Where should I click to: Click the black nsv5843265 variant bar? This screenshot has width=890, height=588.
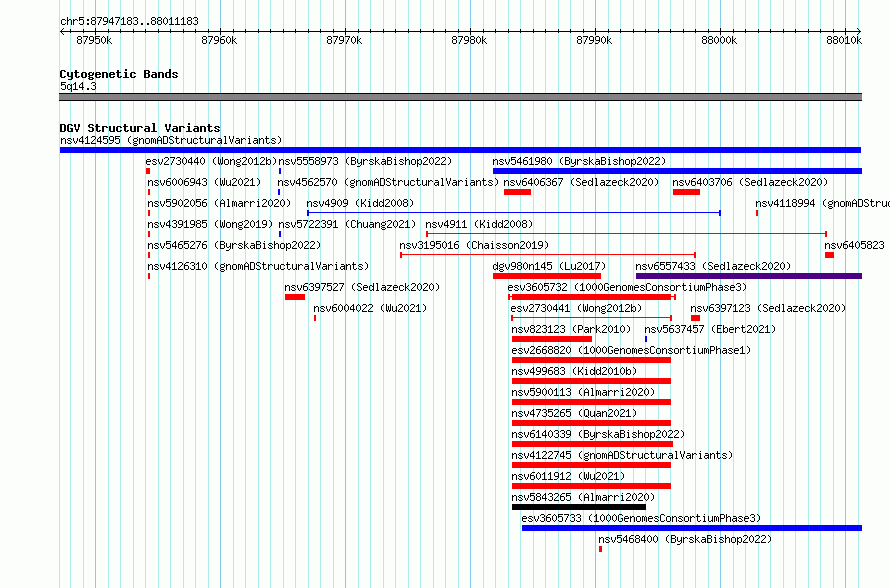tap(579, 507)
